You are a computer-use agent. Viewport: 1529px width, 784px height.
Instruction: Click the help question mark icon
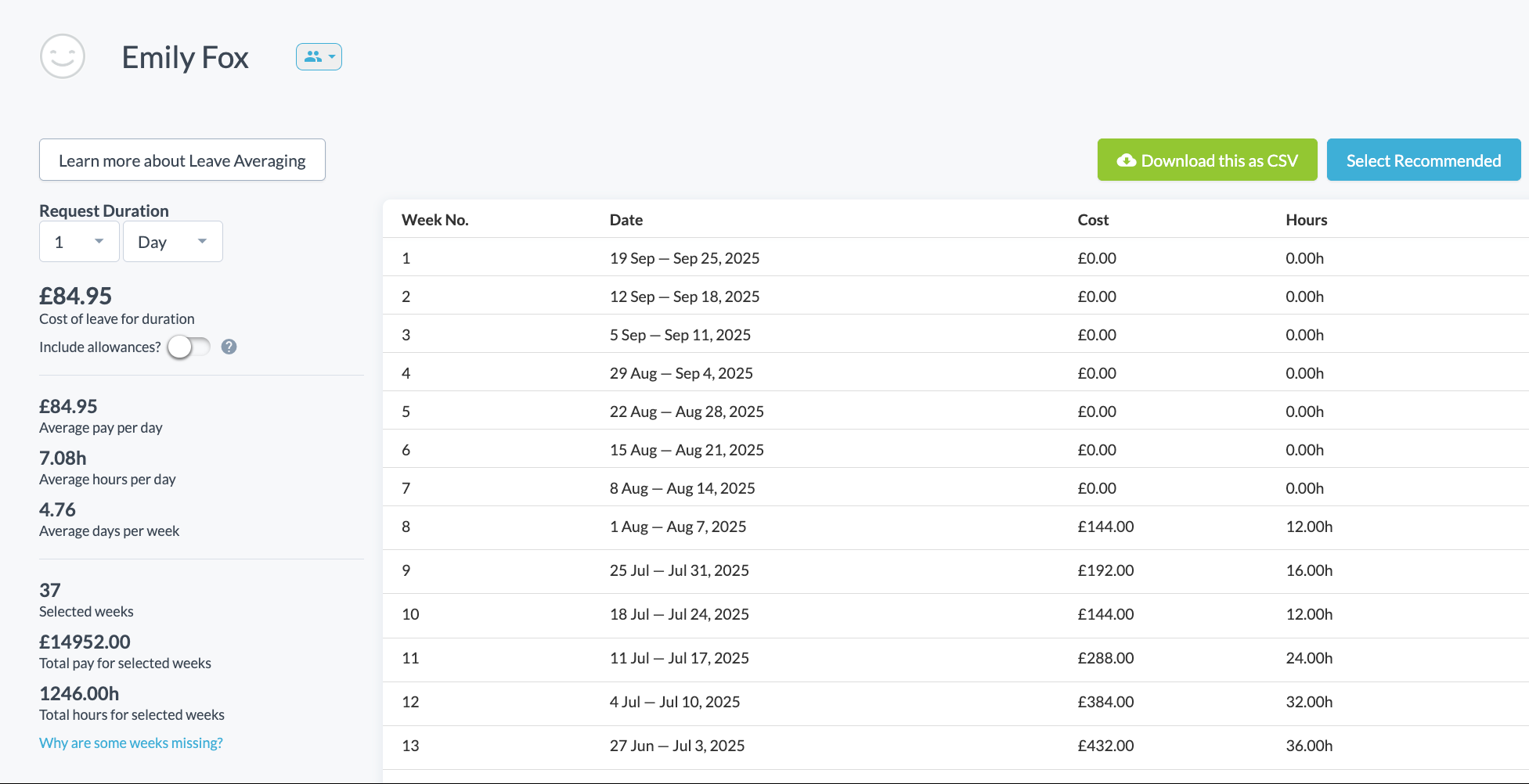[229, 347]
